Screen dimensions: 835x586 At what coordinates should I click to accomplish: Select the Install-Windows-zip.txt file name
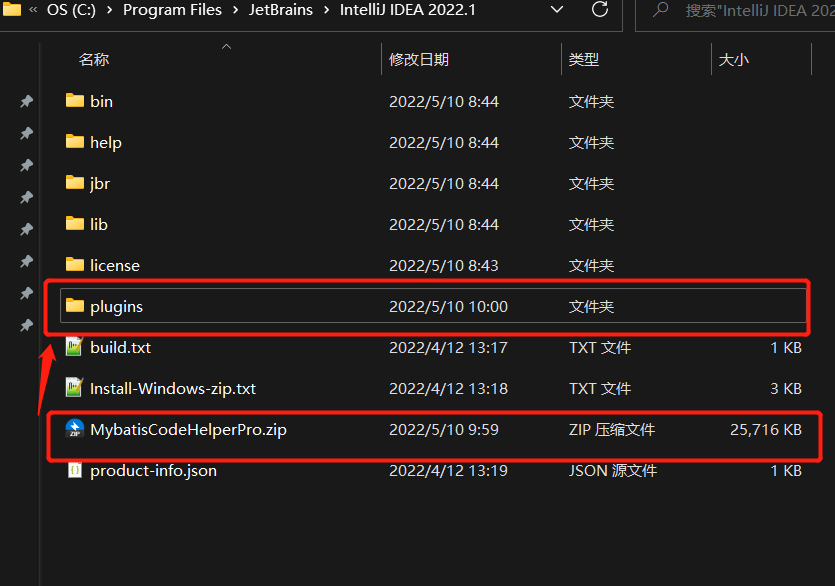click(173, 388)
